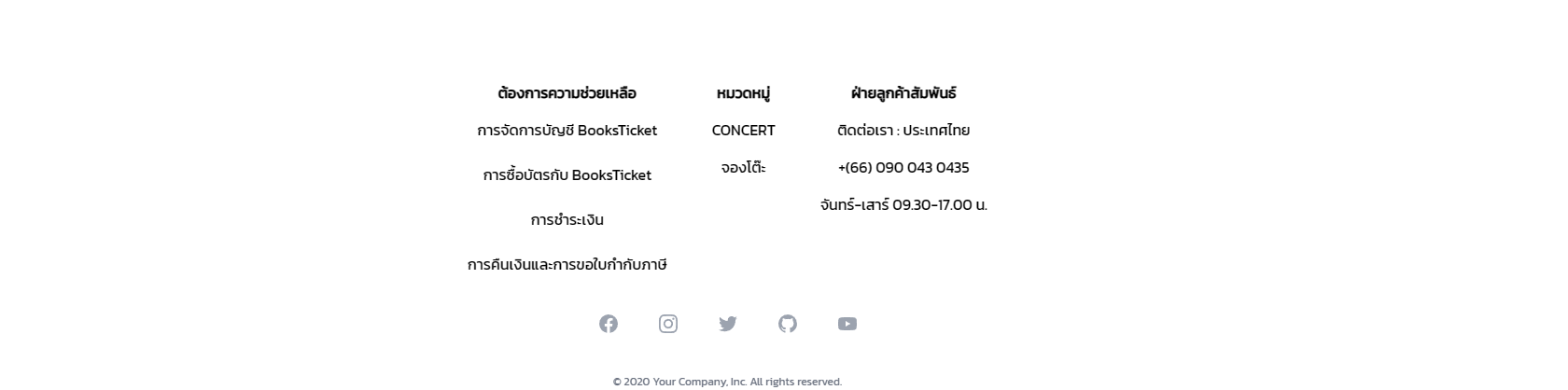
Task: Open the GitHub icon link
Action: point(788,324)
